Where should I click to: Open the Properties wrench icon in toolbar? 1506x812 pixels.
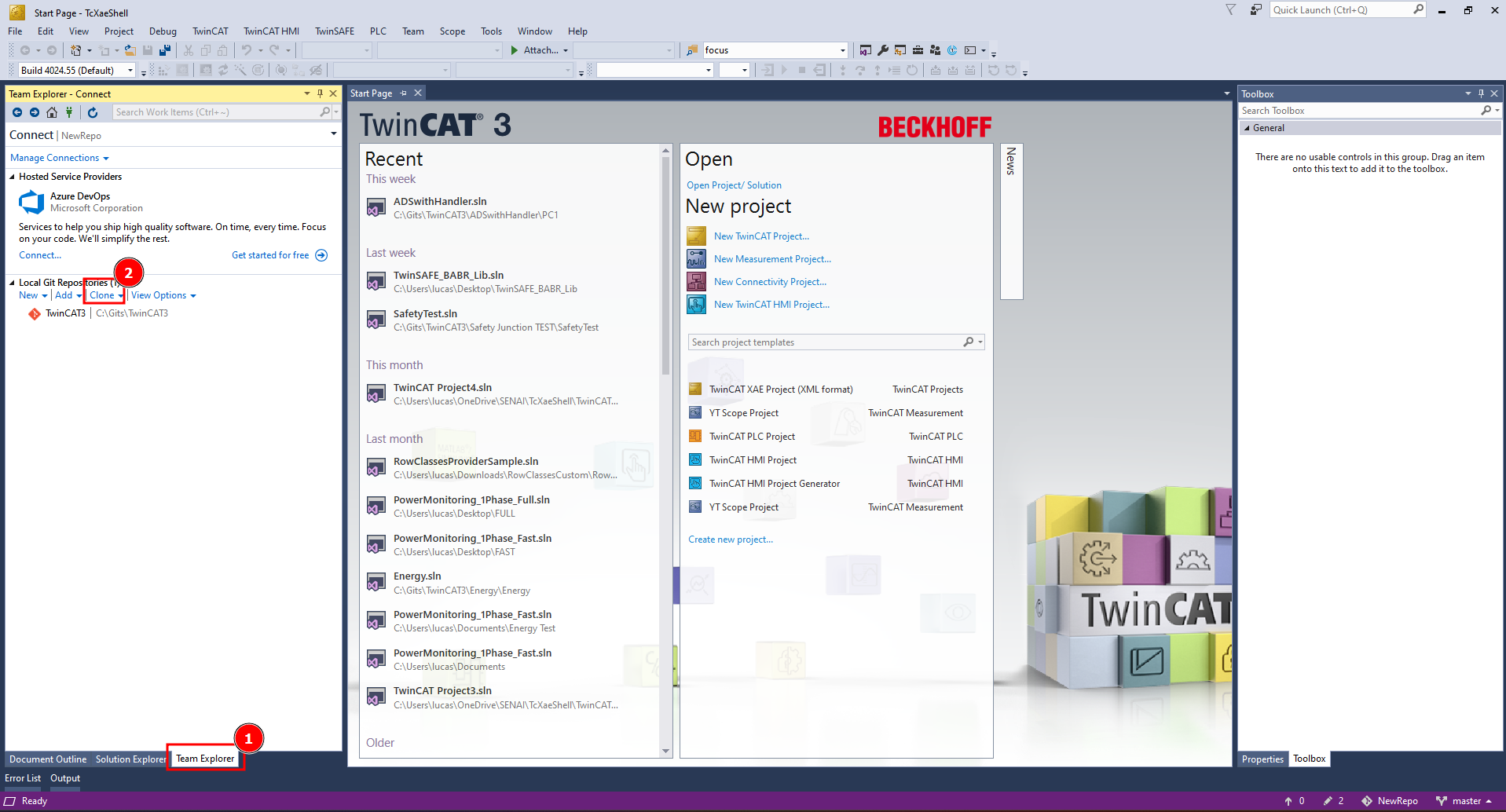click(883, 50)
